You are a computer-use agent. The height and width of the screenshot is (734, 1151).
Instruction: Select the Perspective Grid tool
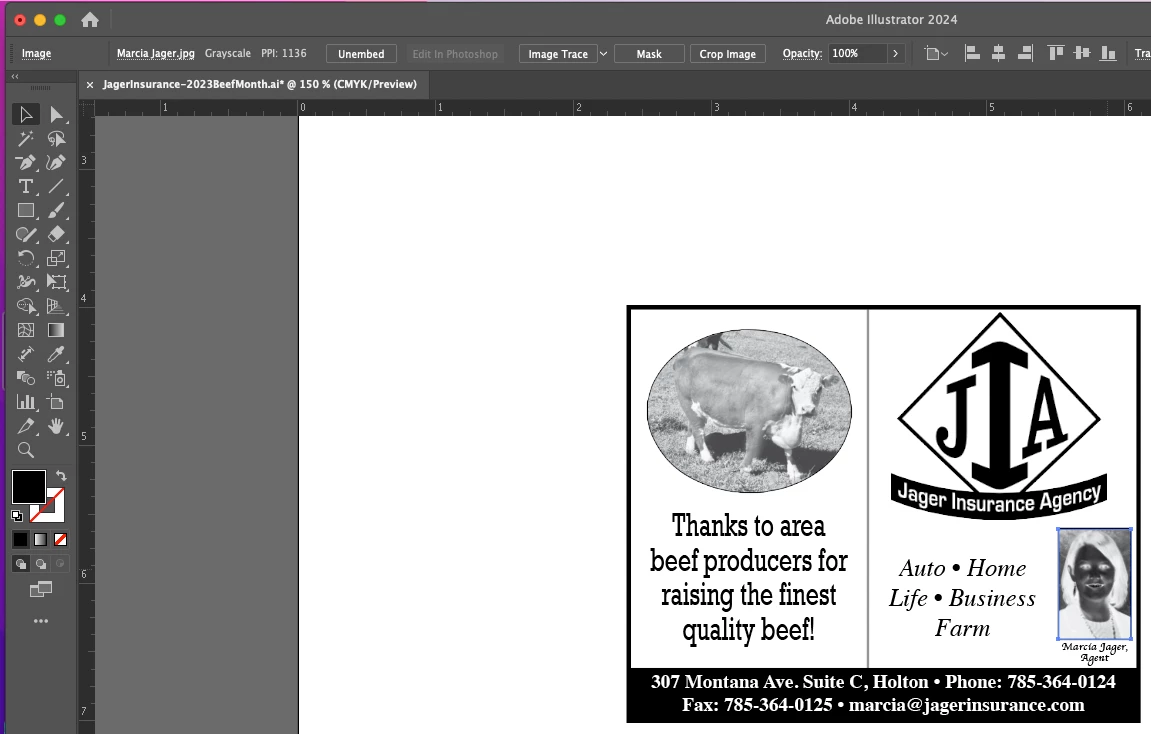(56, 306)
